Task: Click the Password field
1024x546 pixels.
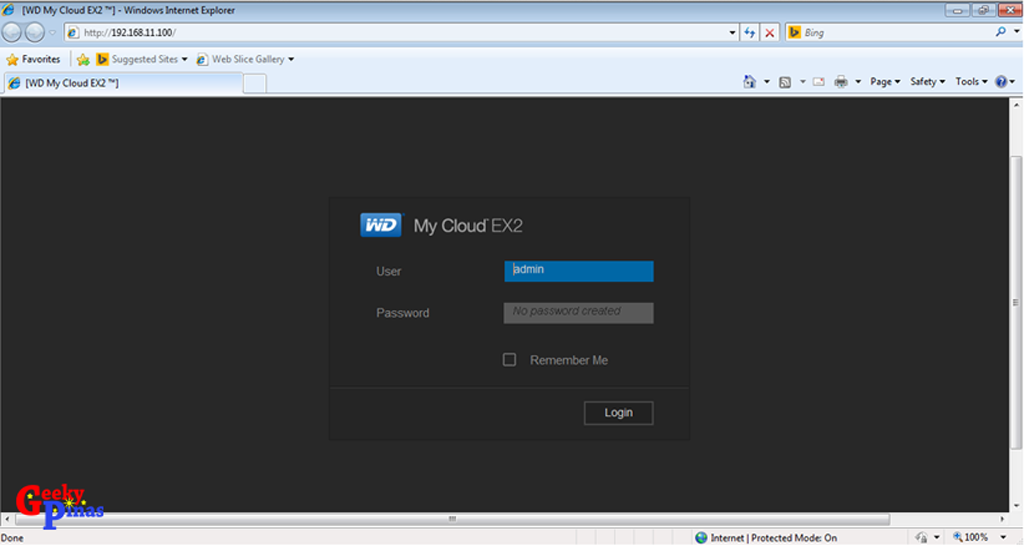Action: [x=579, y=313]
